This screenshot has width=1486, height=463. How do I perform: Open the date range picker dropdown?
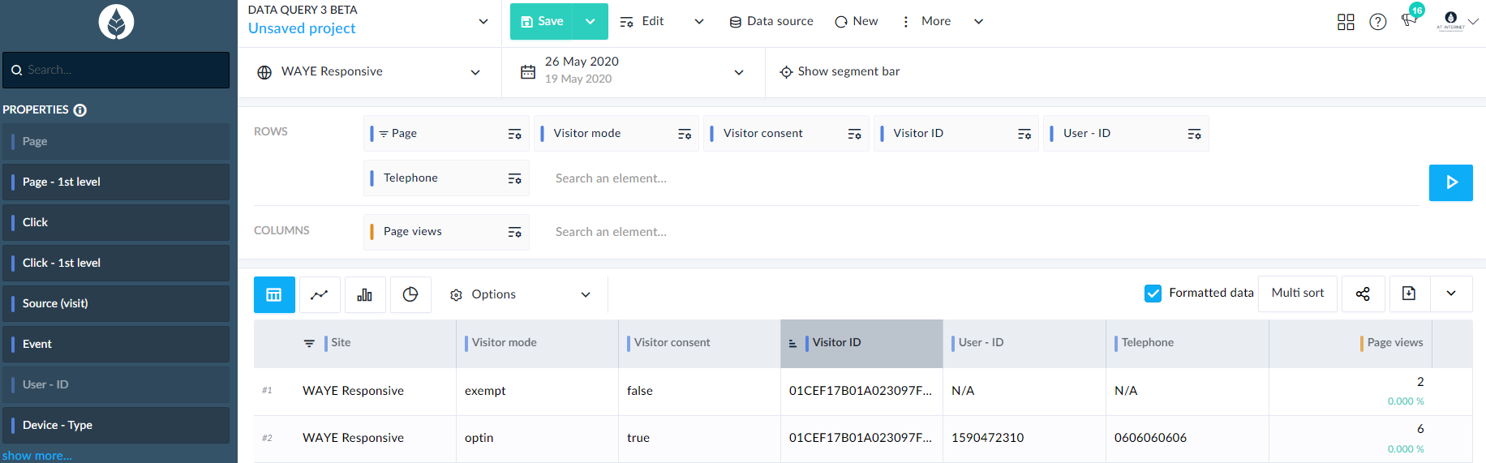click(632, 72)
